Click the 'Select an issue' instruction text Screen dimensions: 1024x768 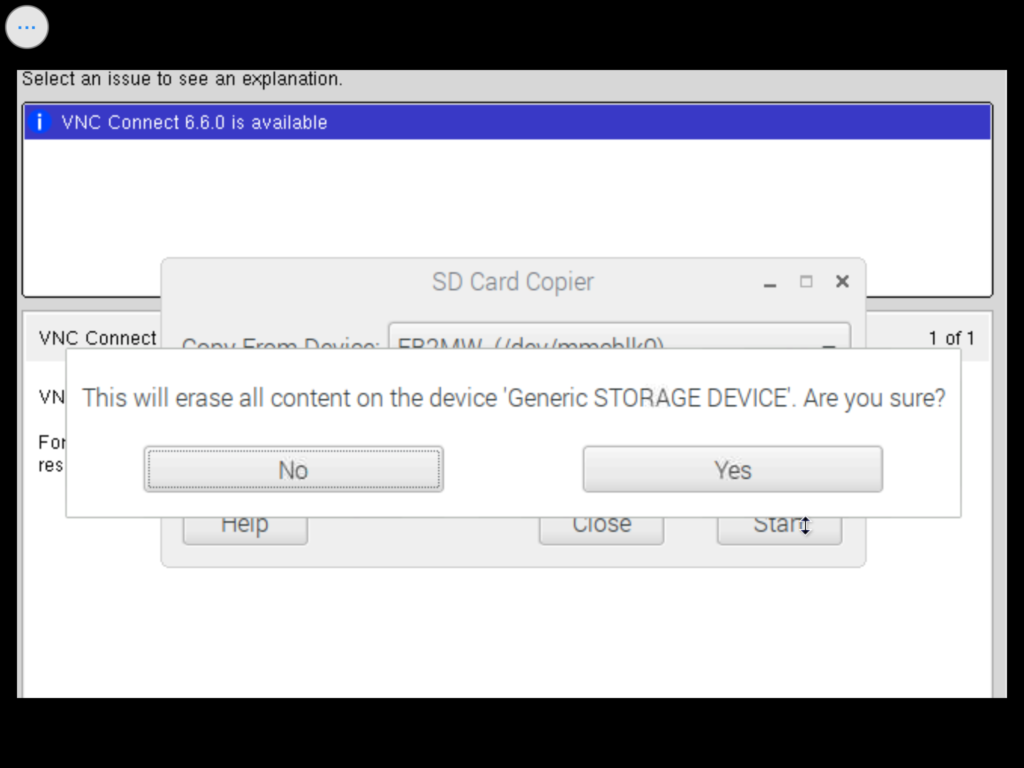point(182,79)
